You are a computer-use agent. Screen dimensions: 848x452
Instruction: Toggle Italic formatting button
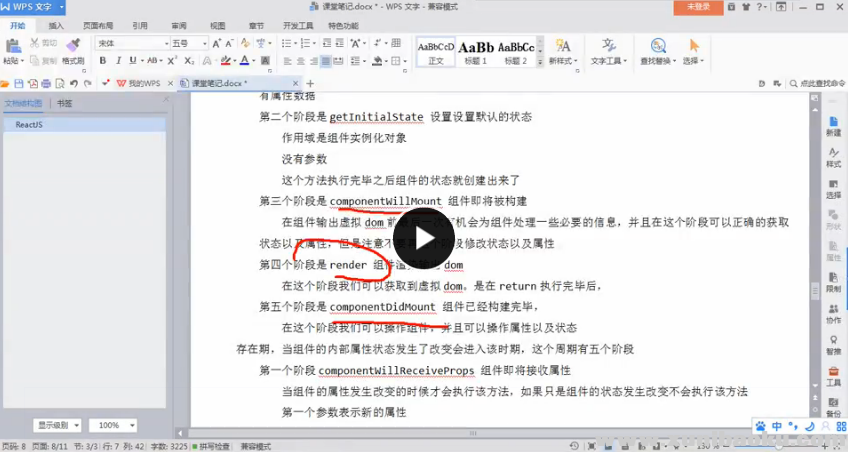(117, 61)
